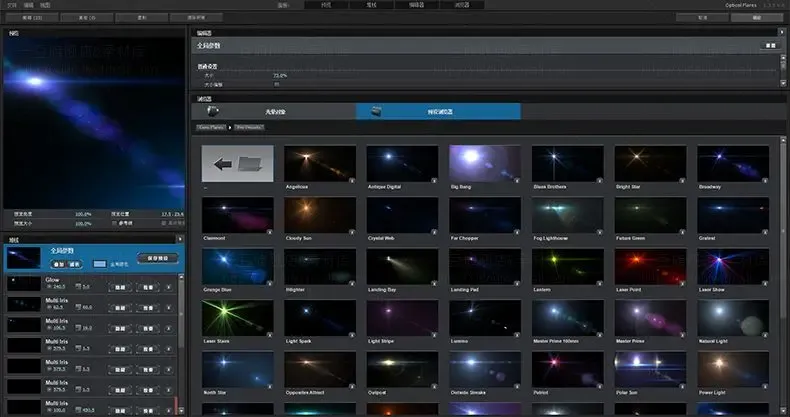Click the corner badge on Angelicas preset
Viewport: 790px width, 417px height.
352,180
